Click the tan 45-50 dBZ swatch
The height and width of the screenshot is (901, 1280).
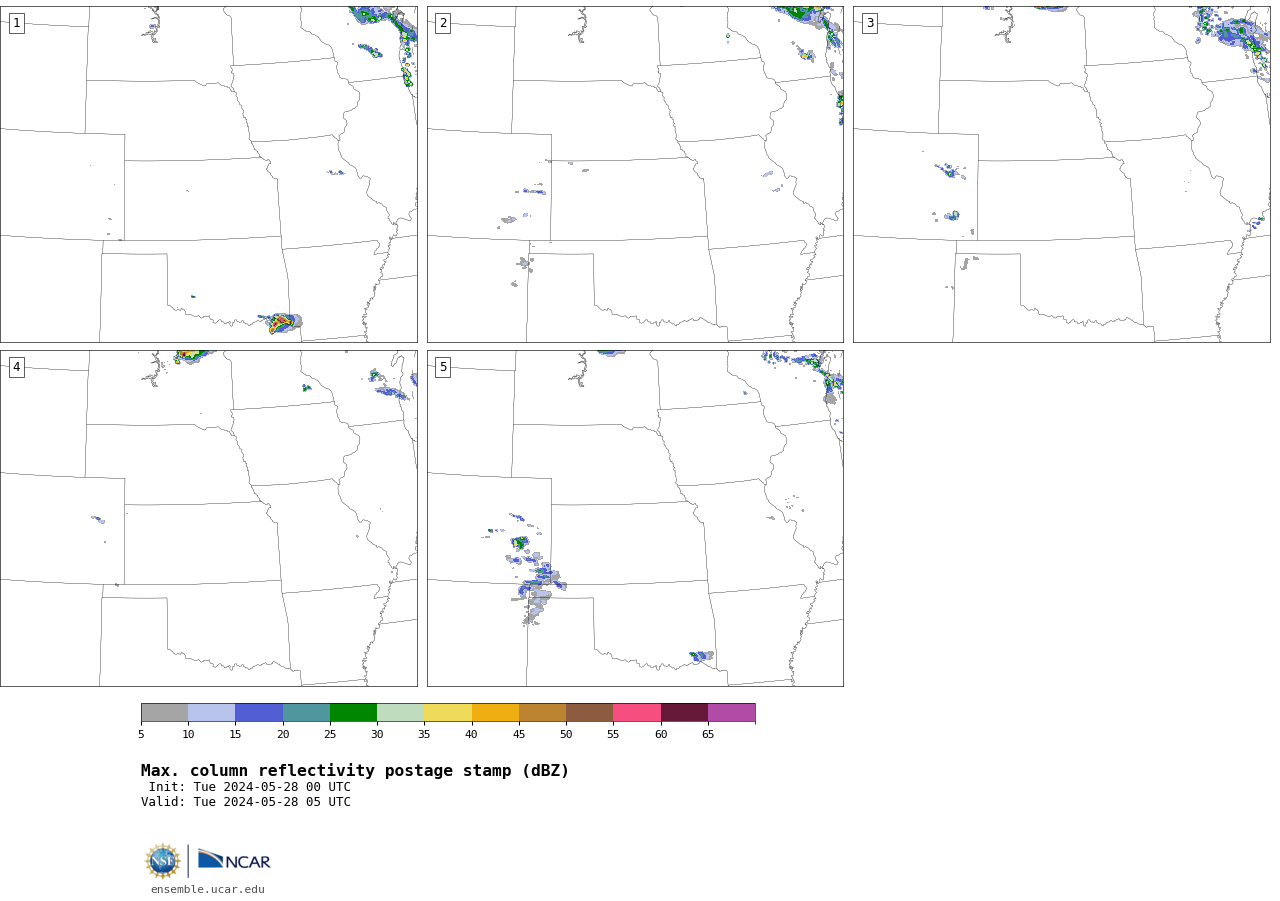542,713
